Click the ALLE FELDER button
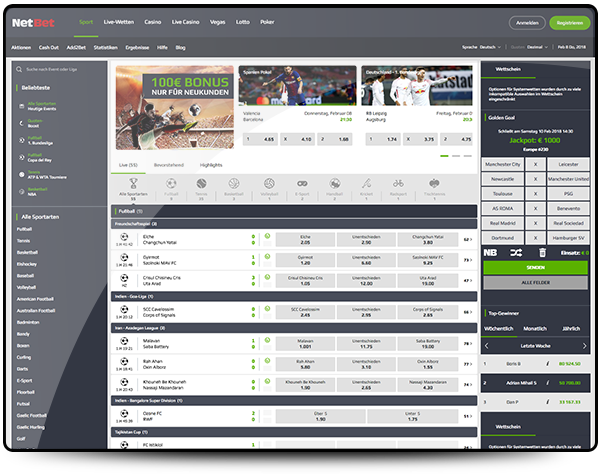 point(535,282)
